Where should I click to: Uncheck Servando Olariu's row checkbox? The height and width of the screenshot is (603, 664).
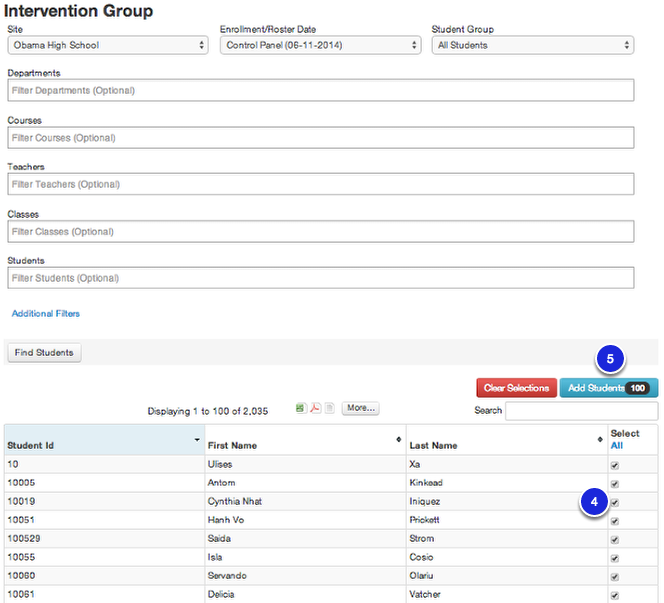[x=615, y=577]
